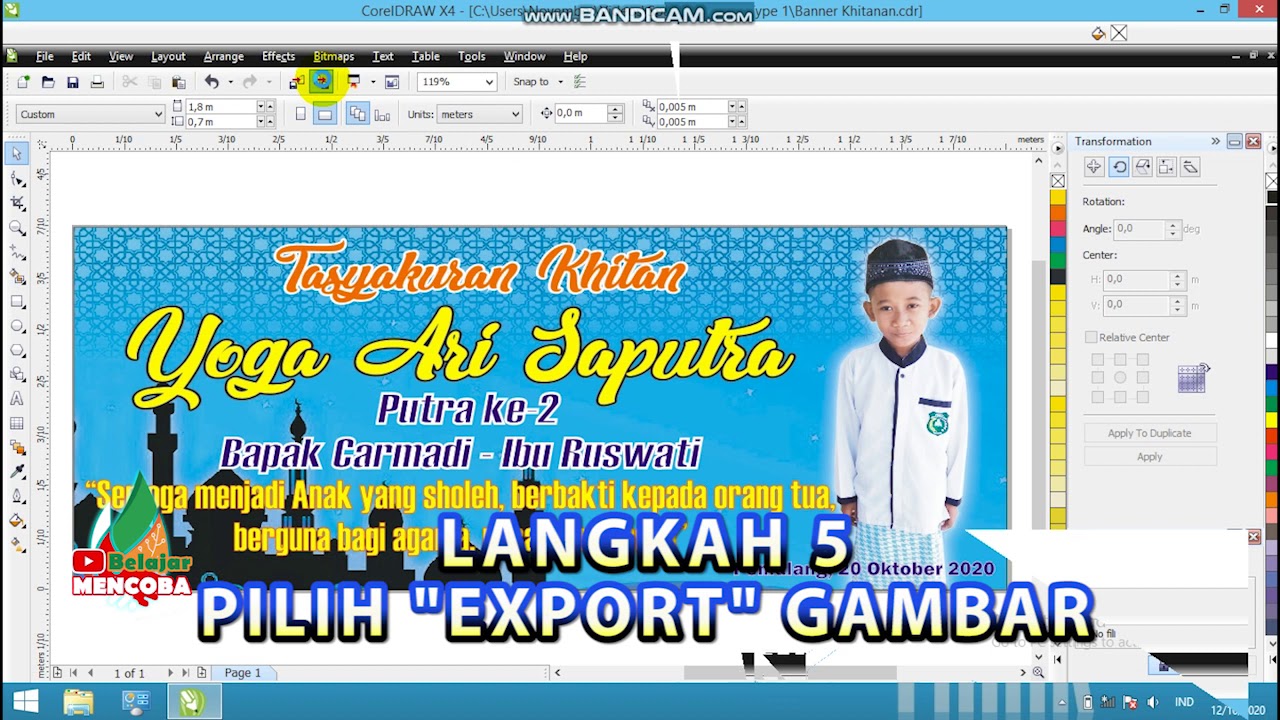1280x720 pixels.
Task: Switch Transformation docker to Size
Action: coord(1166,168)
